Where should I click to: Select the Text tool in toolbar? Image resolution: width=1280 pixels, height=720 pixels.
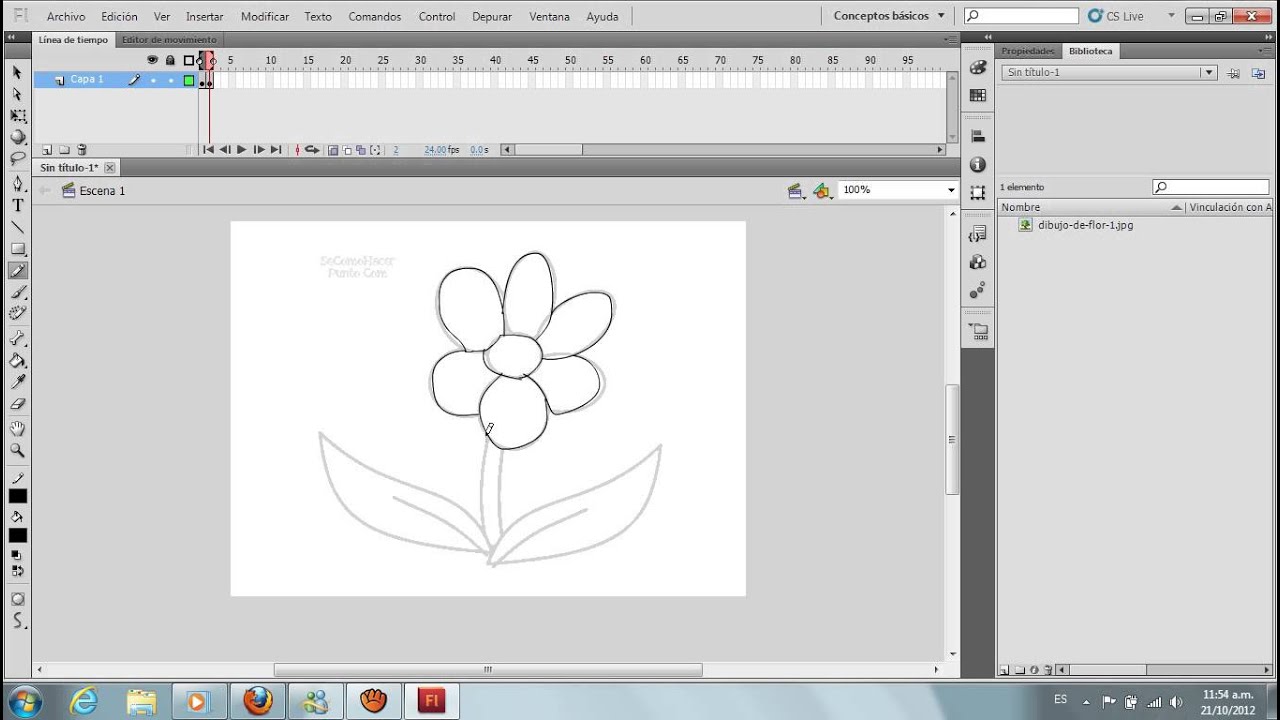point(17,205)
